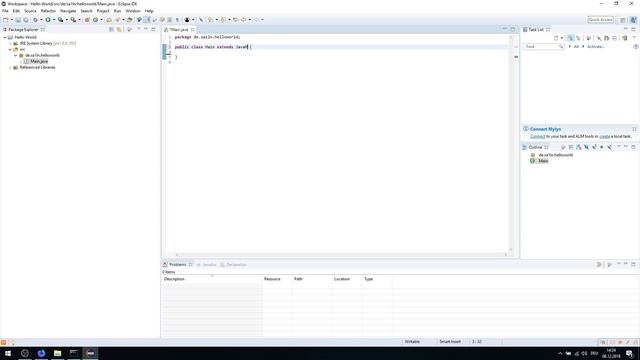This screenshot has height=360, width=640.
Task: Open the File menu
Action: tap(5, 11)
